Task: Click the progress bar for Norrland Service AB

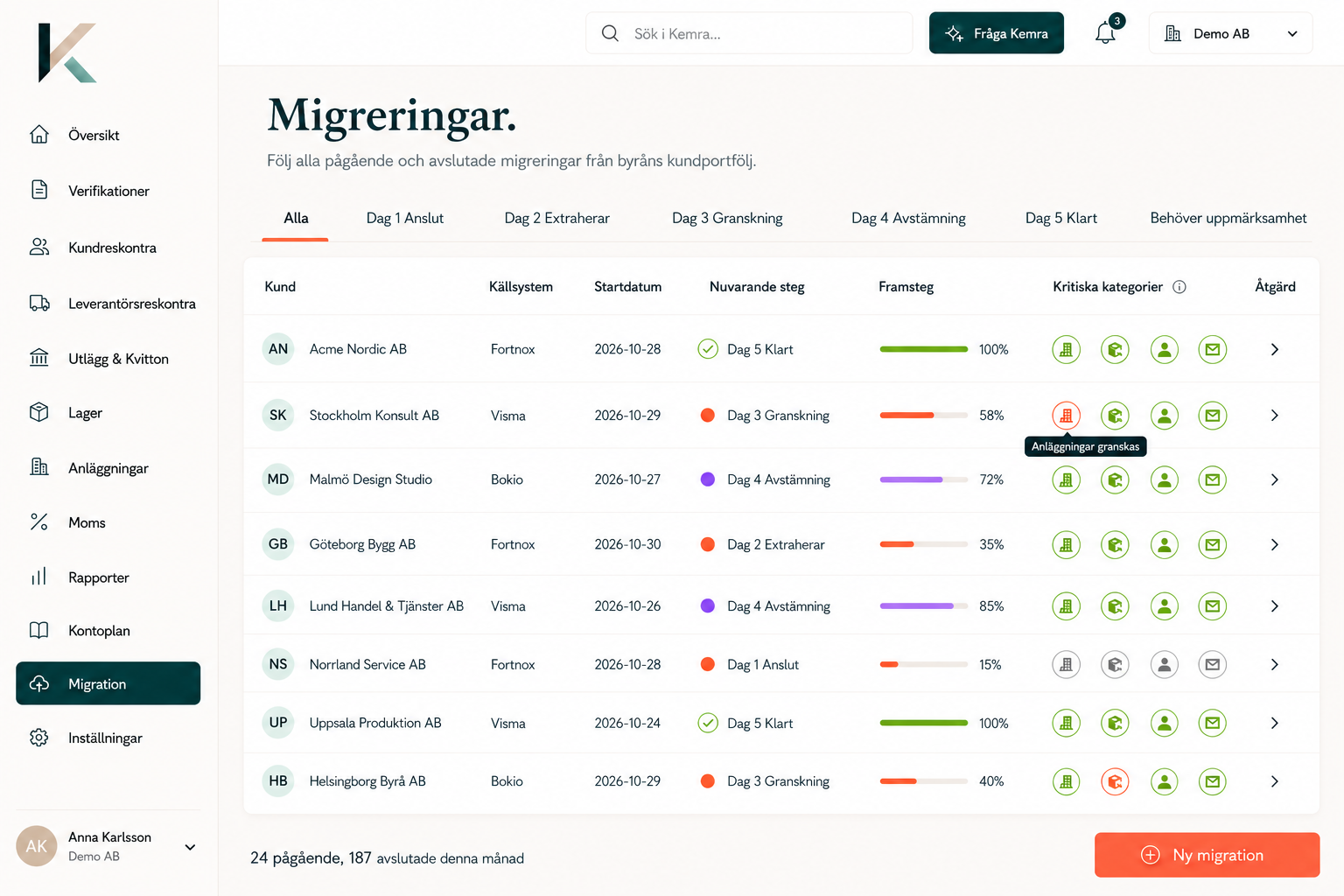Action: click(x=924, y=665)
